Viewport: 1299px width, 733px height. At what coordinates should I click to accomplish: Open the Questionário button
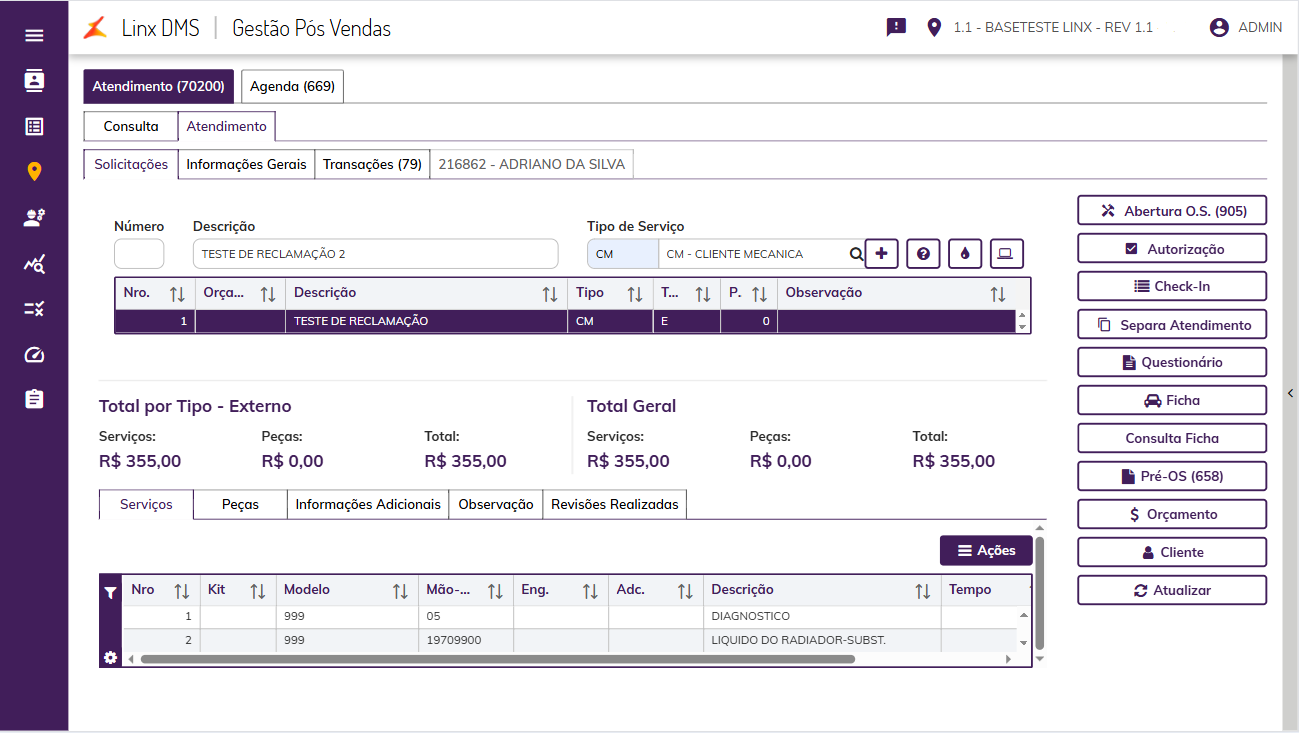tap(1172, 362)
